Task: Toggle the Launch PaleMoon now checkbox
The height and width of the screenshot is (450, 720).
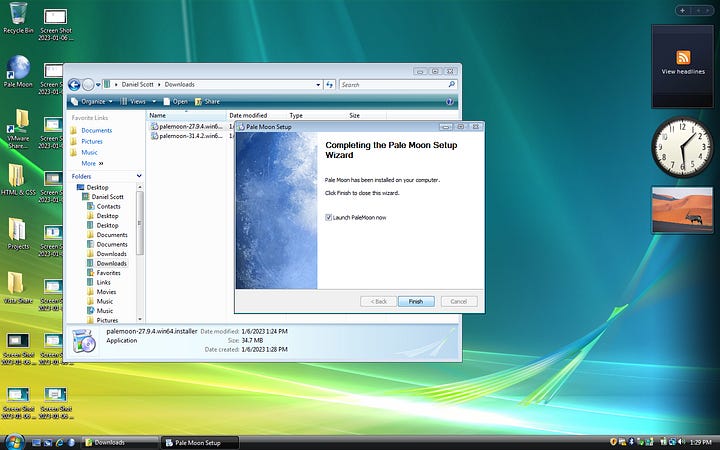Action: tap(328, 218)
